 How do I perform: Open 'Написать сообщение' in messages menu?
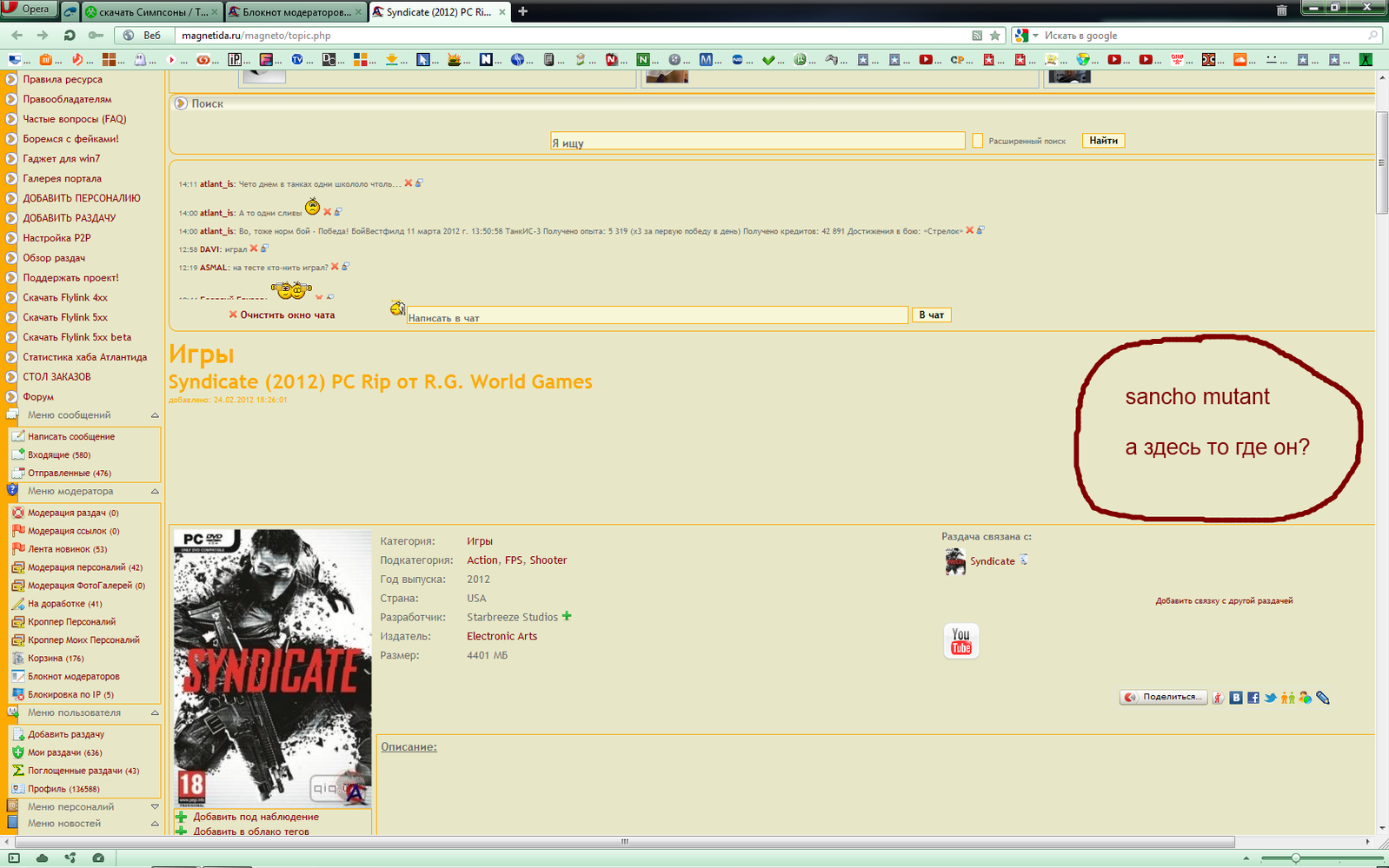click(x=71, y=437)
